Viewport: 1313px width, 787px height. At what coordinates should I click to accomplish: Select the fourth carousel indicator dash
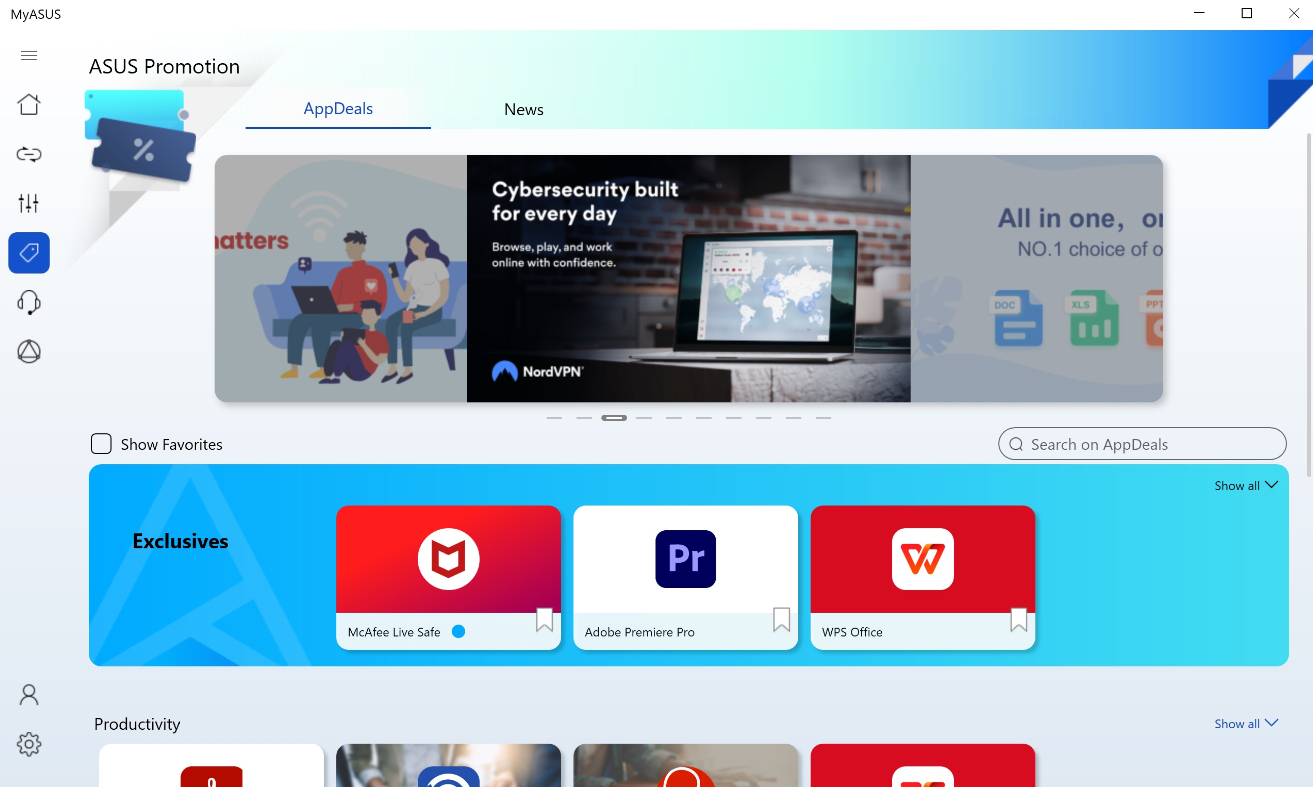click(x=644, y=418)
